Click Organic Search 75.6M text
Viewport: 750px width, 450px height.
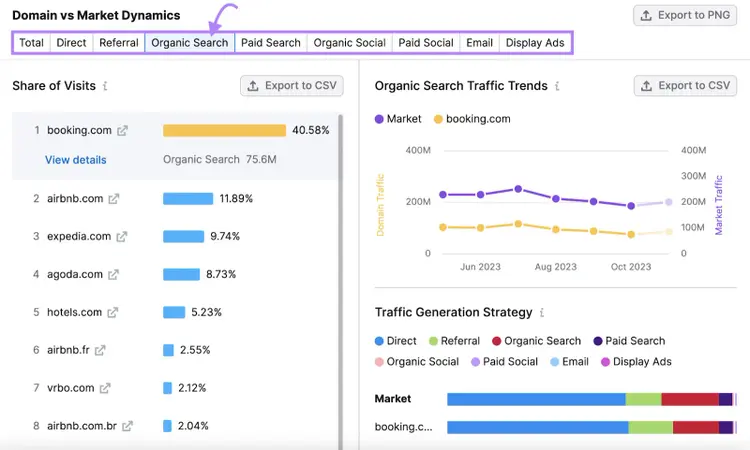[220, 160]
